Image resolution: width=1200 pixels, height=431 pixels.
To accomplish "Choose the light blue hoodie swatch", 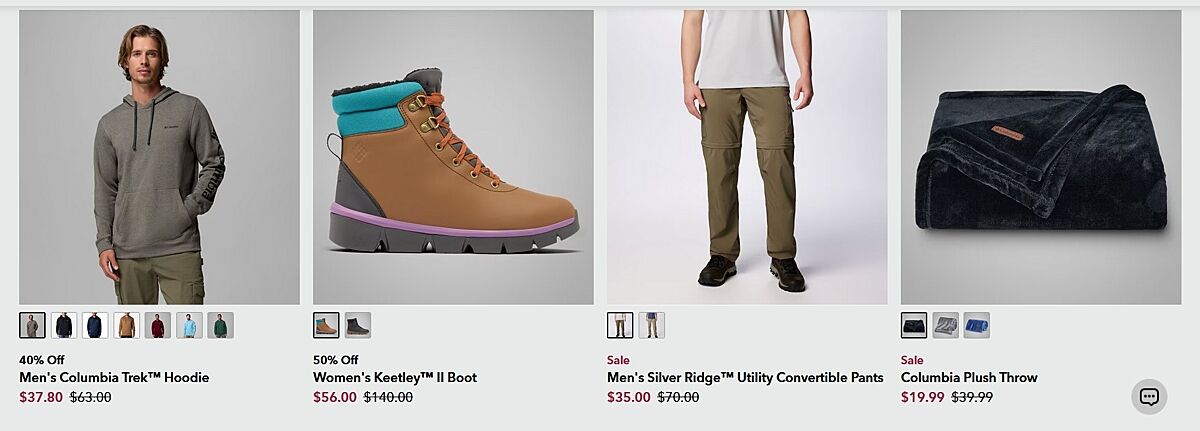I will pyautogui.click(x=189, y=325).
